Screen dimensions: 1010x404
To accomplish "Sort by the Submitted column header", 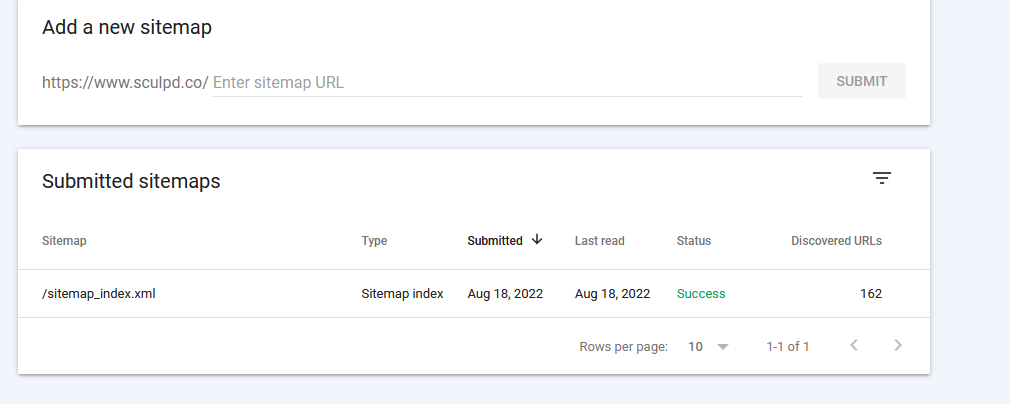I will tap(495, 241).
